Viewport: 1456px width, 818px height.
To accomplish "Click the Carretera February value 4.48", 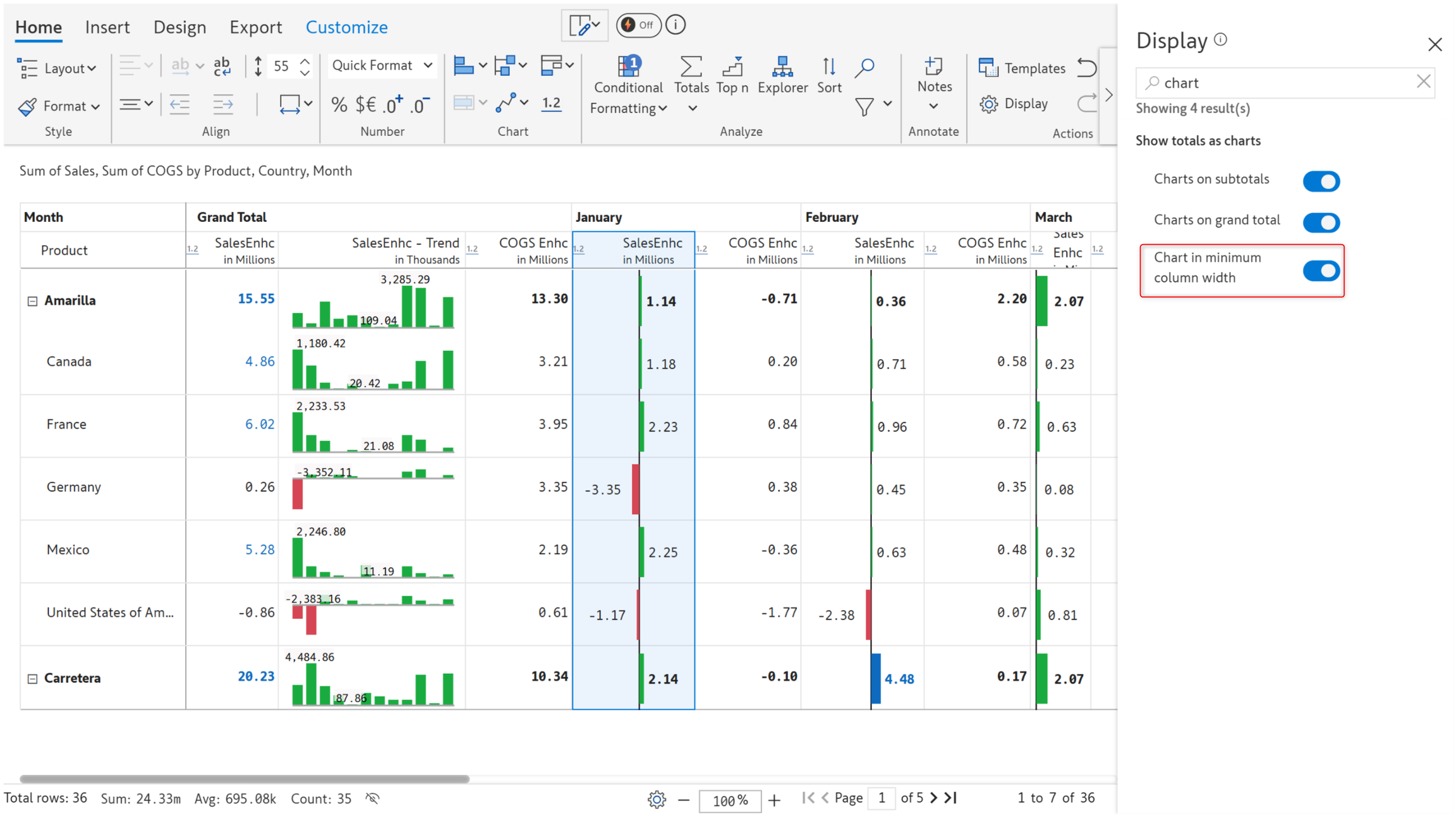I will 899,680.
